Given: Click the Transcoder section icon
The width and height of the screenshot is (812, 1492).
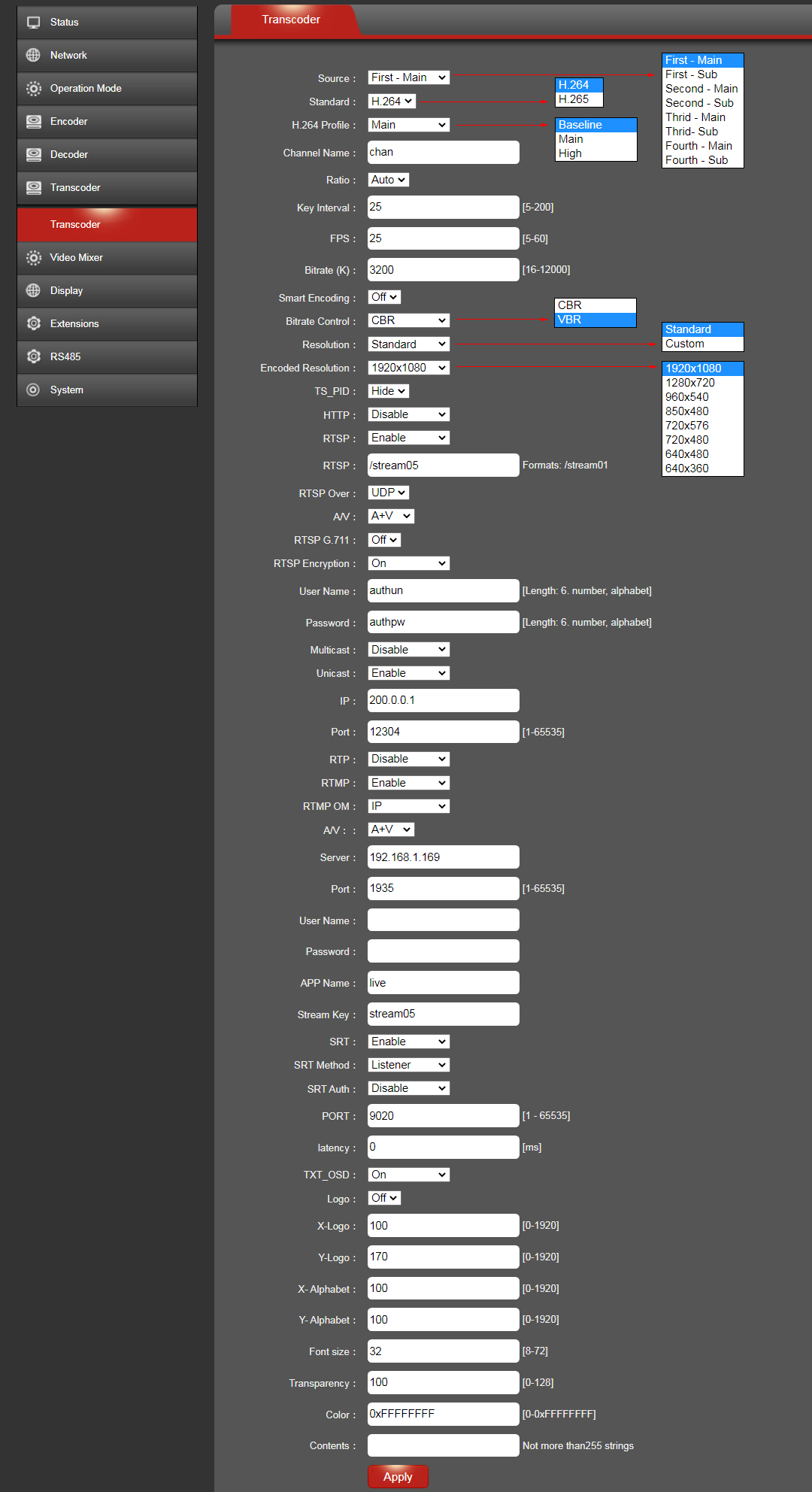Looking at the screenshot, I should coord(33,188).
